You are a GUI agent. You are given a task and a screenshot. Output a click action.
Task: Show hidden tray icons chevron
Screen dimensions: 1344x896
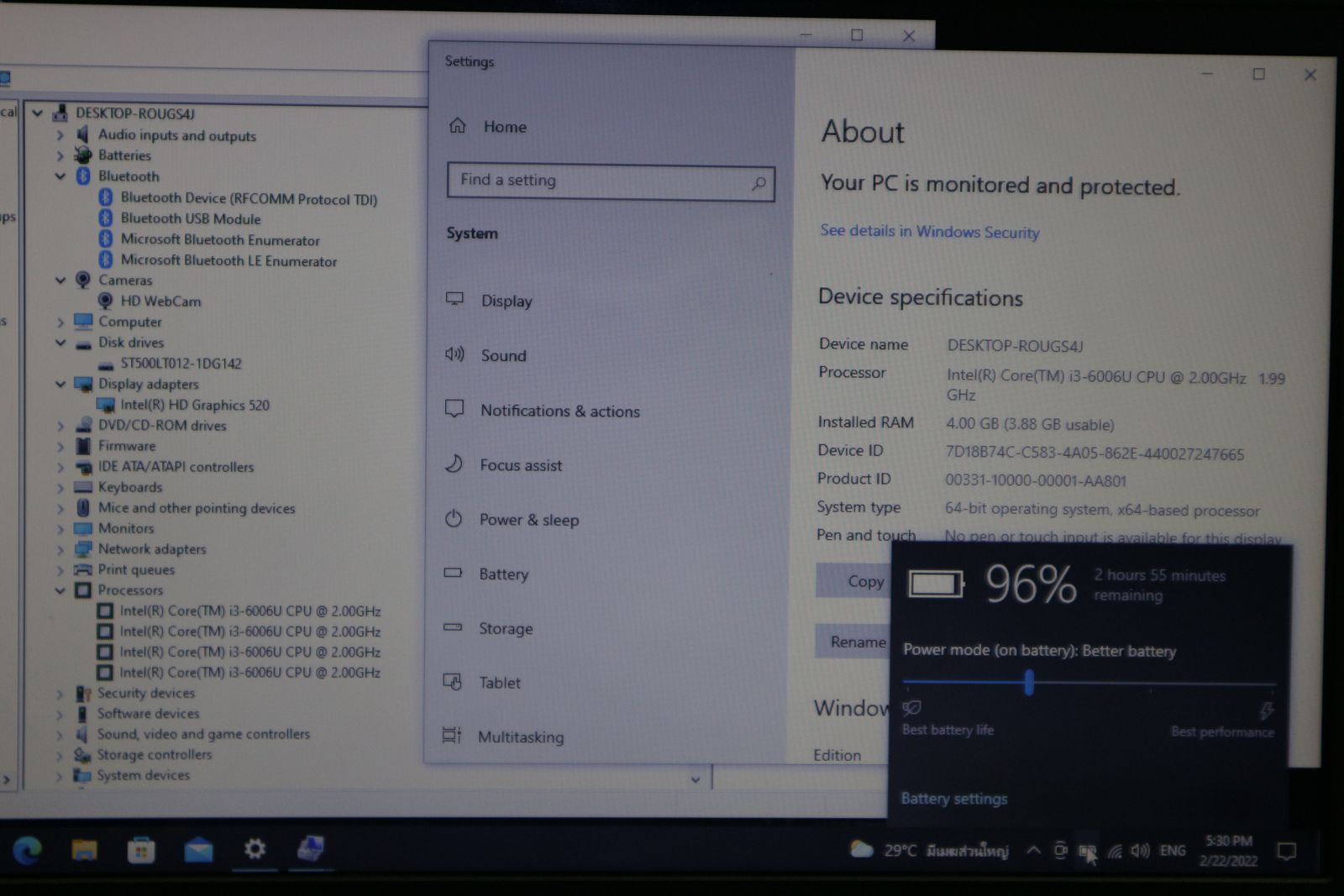1034,850
